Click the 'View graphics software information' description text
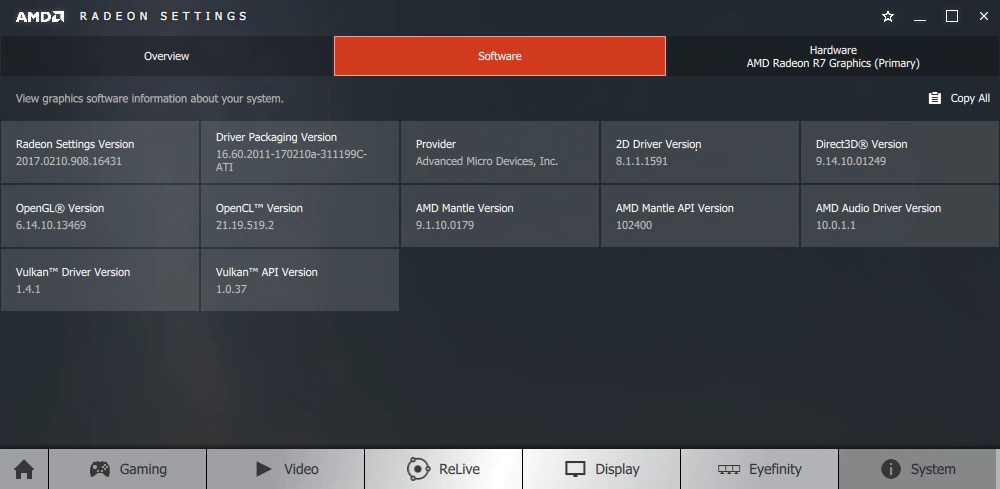 click(x=150, y=99)
